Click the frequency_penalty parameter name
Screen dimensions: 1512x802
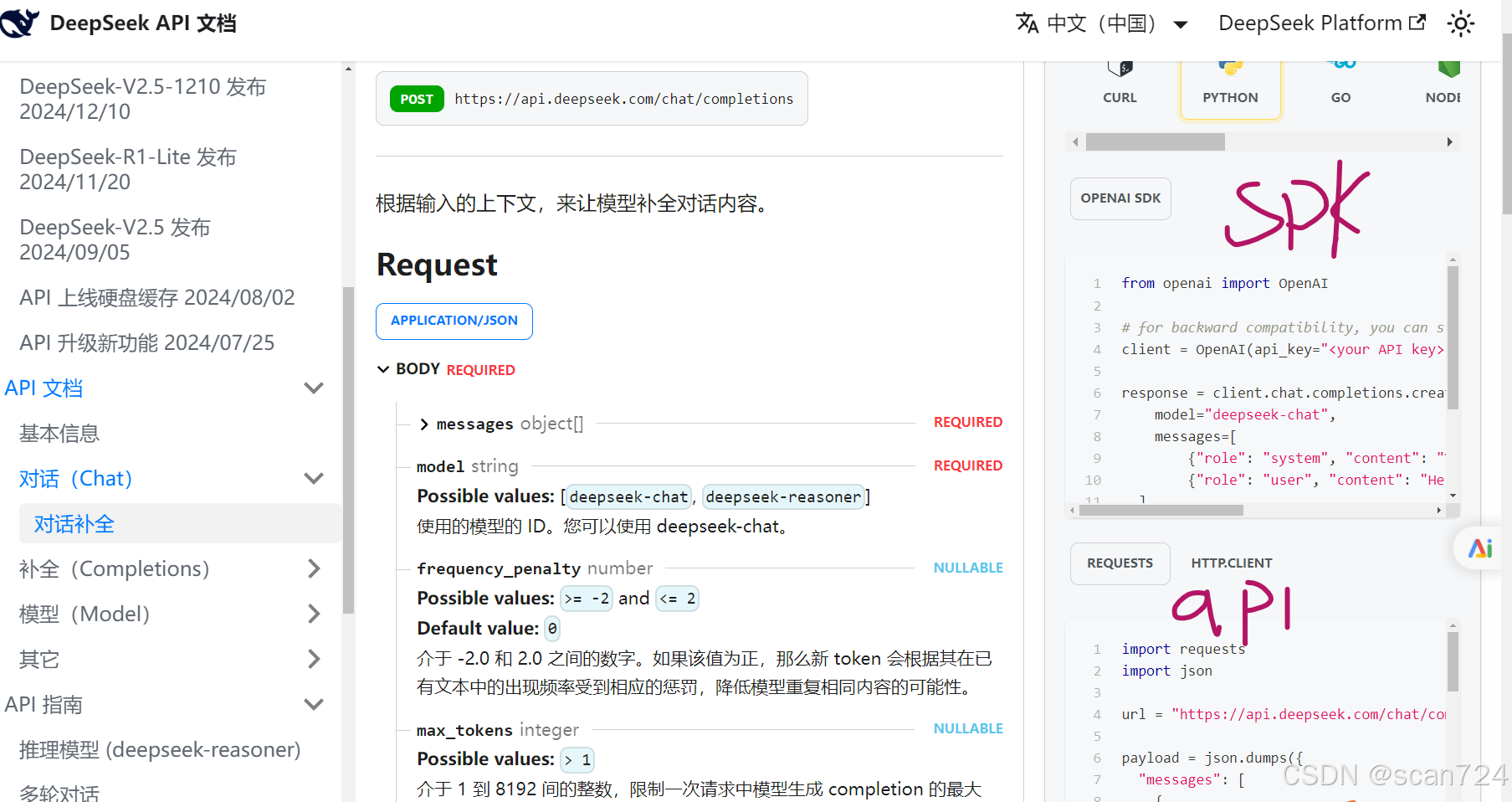coord(499,568)
